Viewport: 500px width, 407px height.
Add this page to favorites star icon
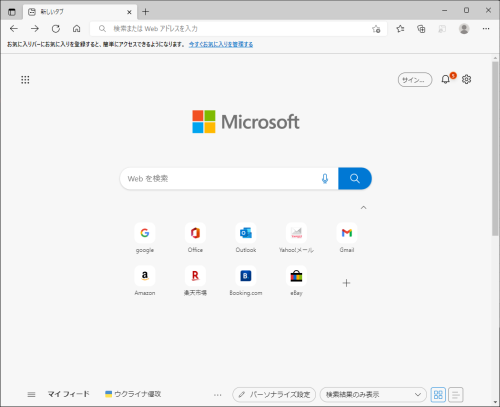[x=376, y=29]
